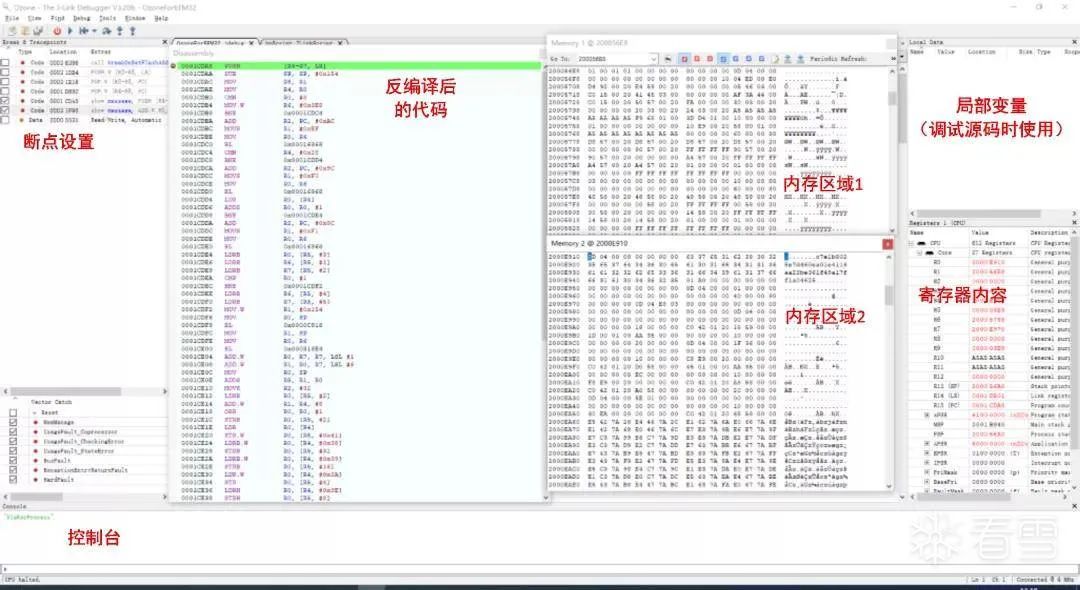
Task: Click second red icon in Memory 1 toolbar
Action: pyautogui.click(x=697, y=59)
